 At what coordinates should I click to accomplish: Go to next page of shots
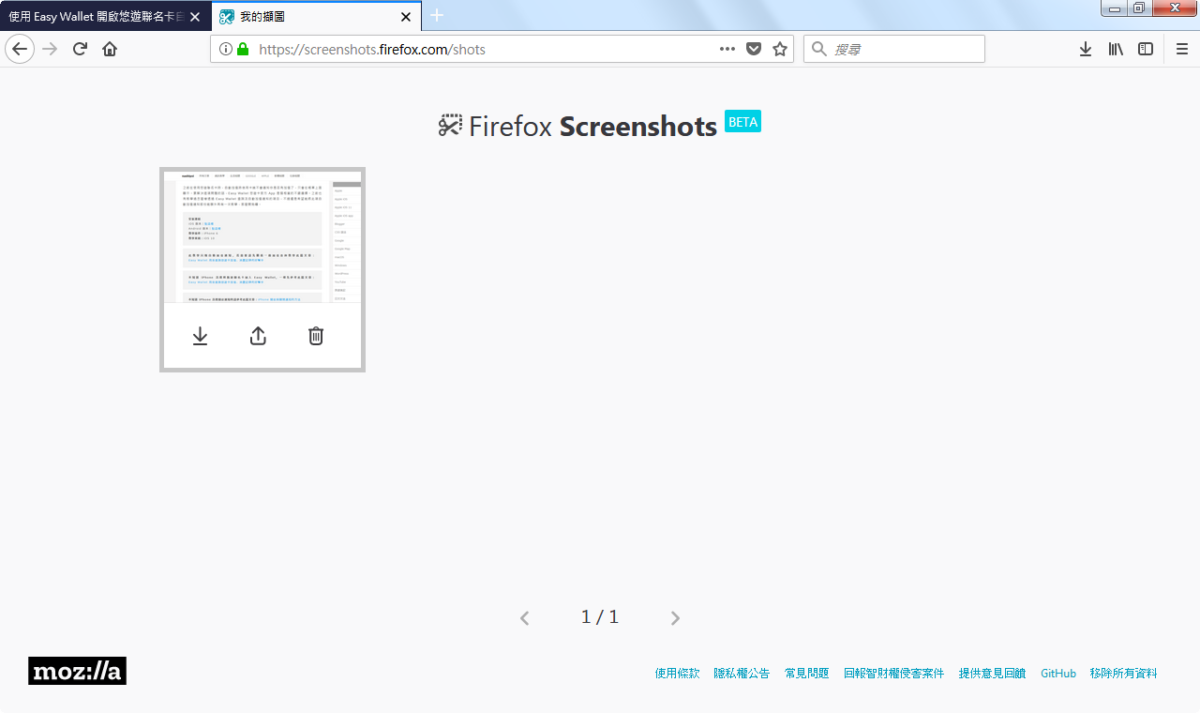click(675, 618)
